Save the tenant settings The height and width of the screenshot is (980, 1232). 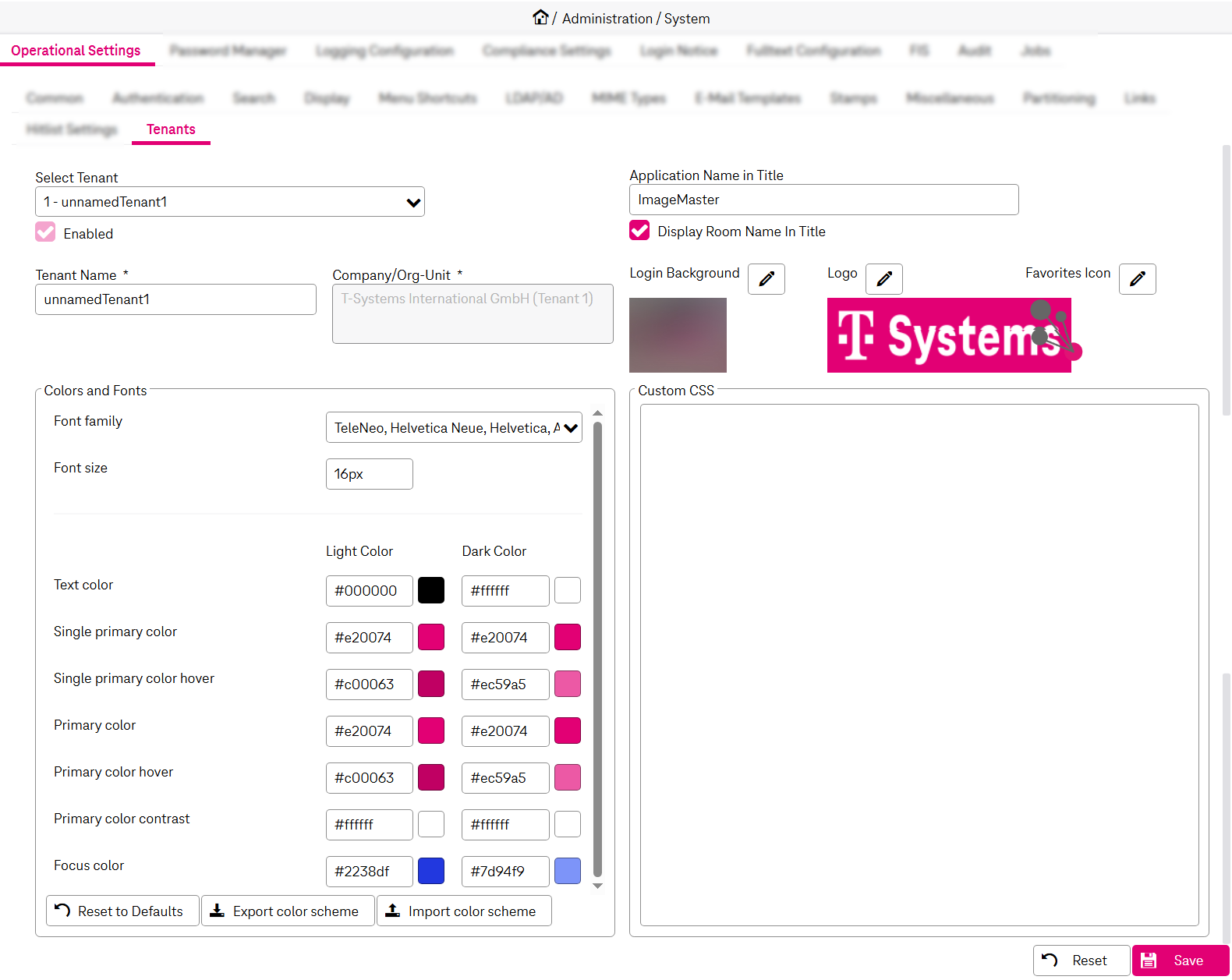1180,961
